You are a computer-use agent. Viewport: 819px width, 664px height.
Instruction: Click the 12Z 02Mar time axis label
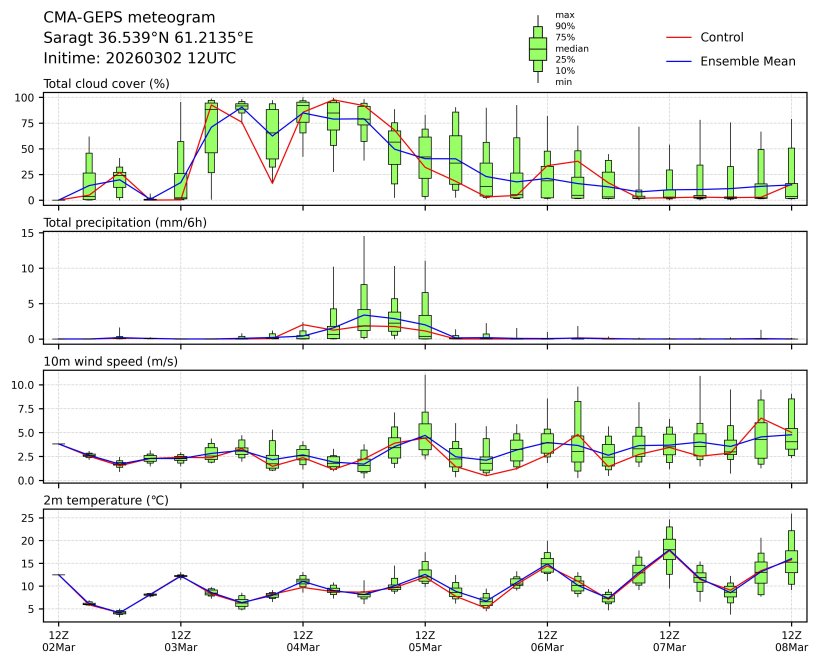point(58,641)
